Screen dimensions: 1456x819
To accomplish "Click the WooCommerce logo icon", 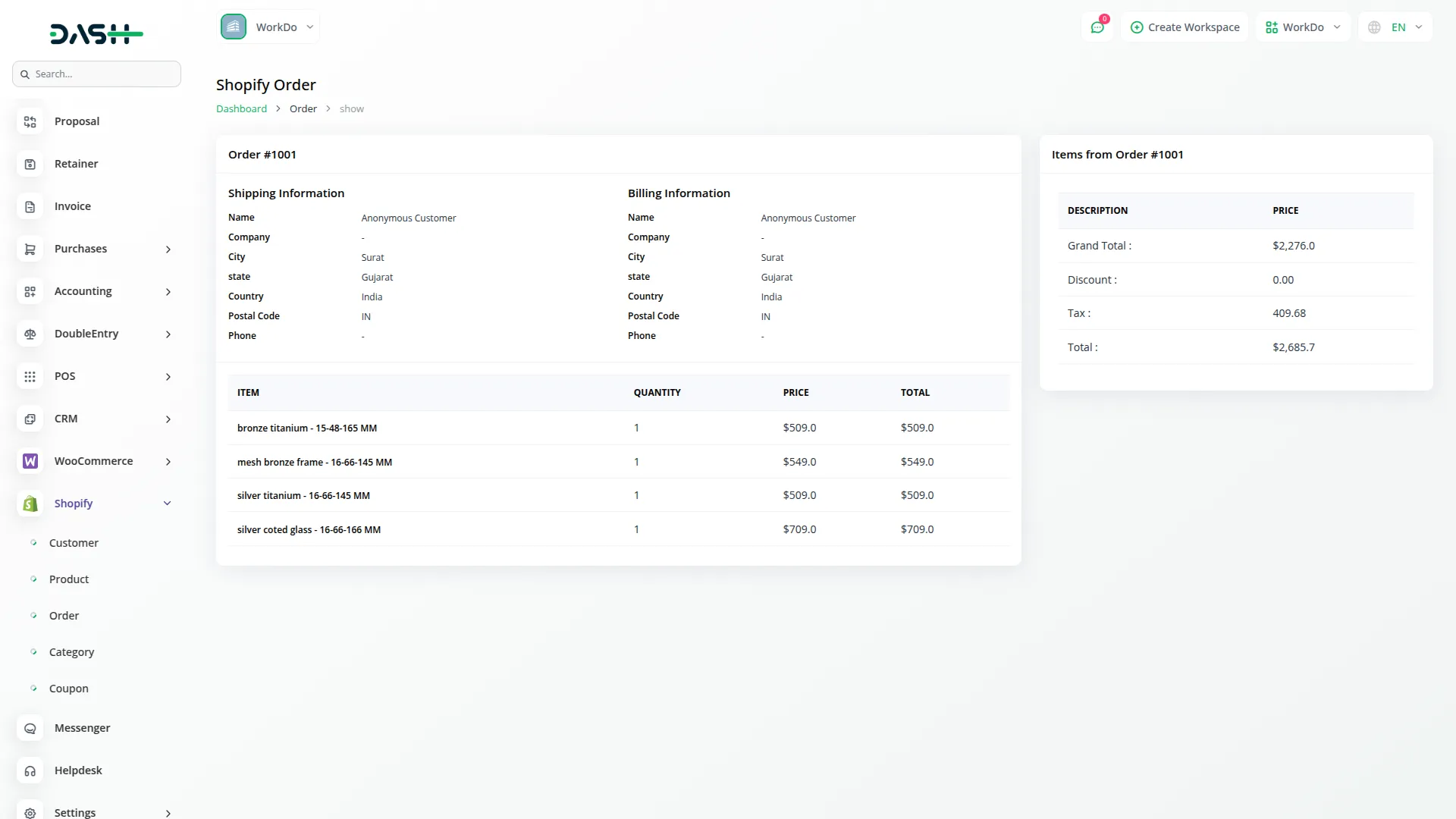I will click(x=30, y=461).
